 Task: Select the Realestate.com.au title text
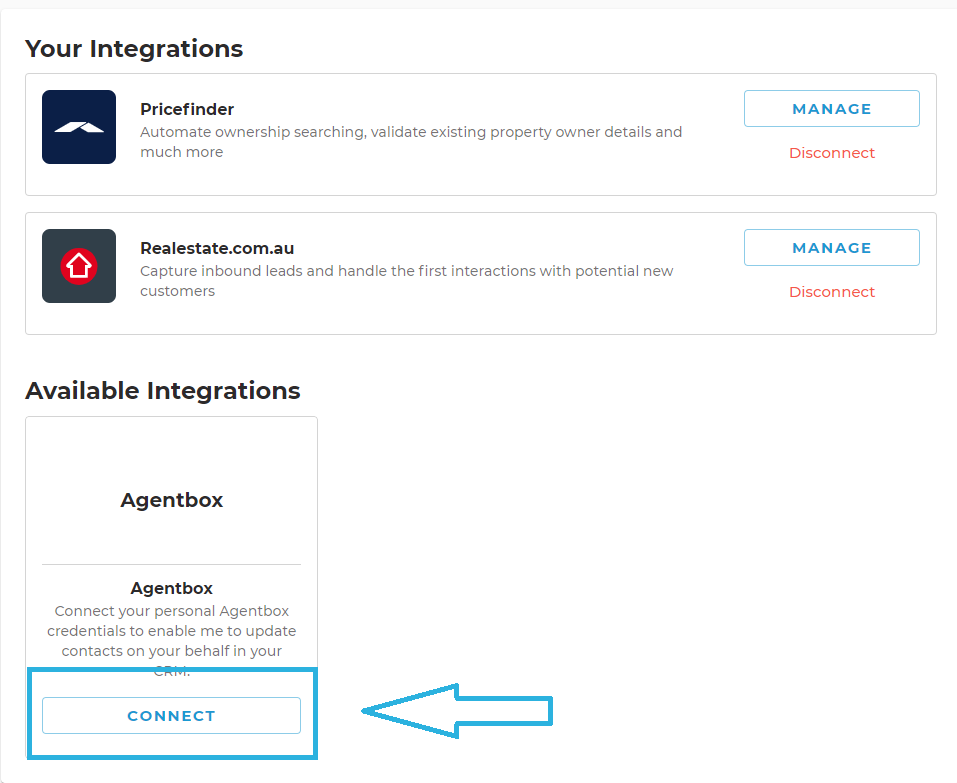217,248
